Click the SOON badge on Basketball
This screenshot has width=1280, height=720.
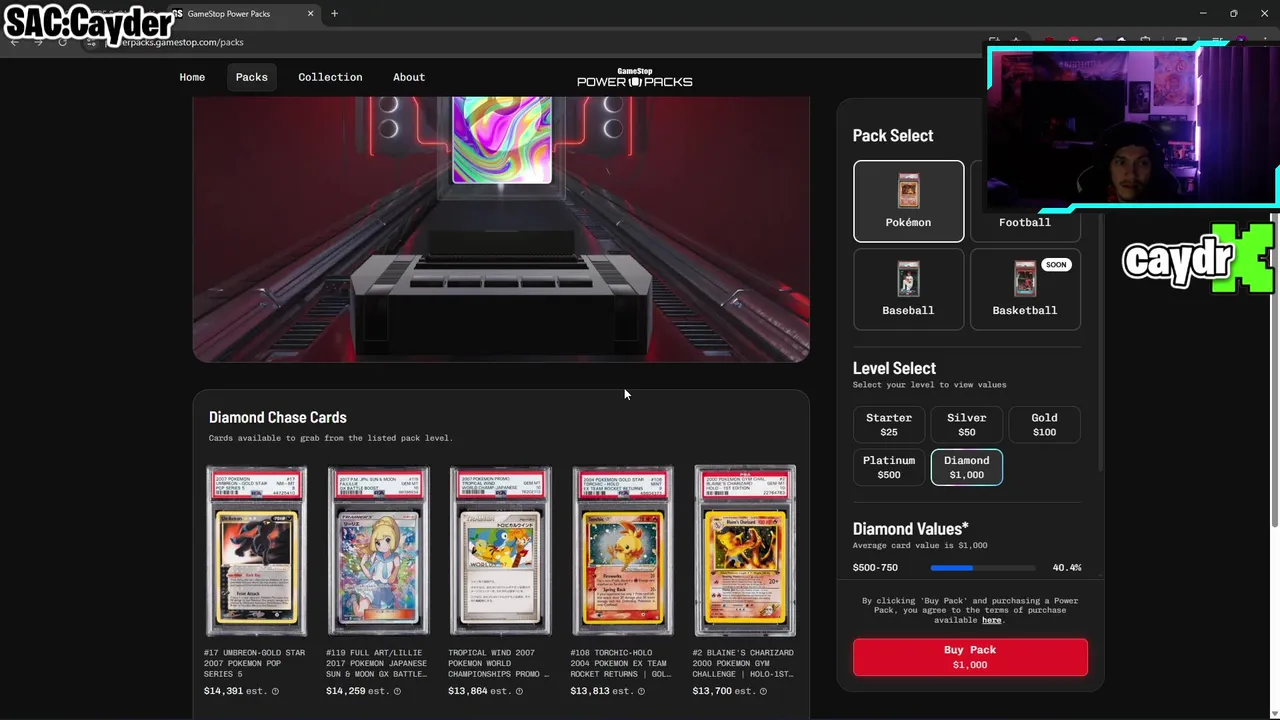click(x=1057, y=265)
